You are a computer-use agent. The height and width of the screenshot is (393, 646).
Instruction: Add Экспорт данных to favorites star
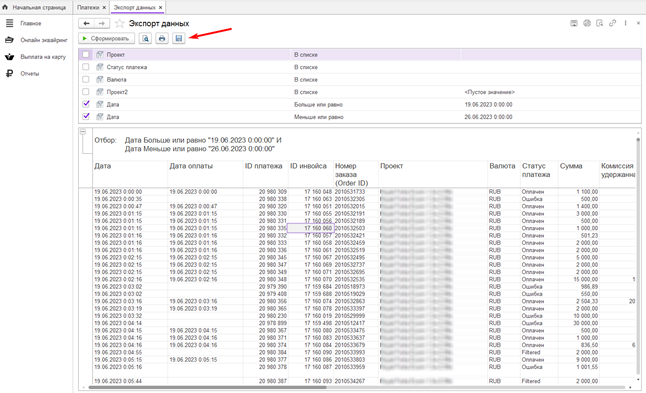(119, 23)
